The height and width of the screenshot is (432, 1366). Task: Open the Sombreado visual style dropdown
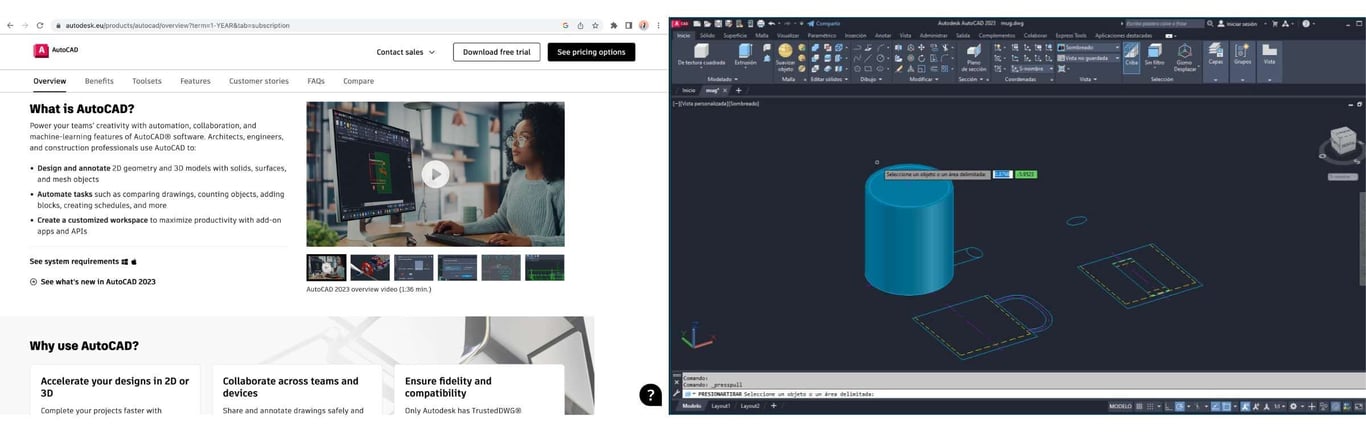coord(1088,47)
